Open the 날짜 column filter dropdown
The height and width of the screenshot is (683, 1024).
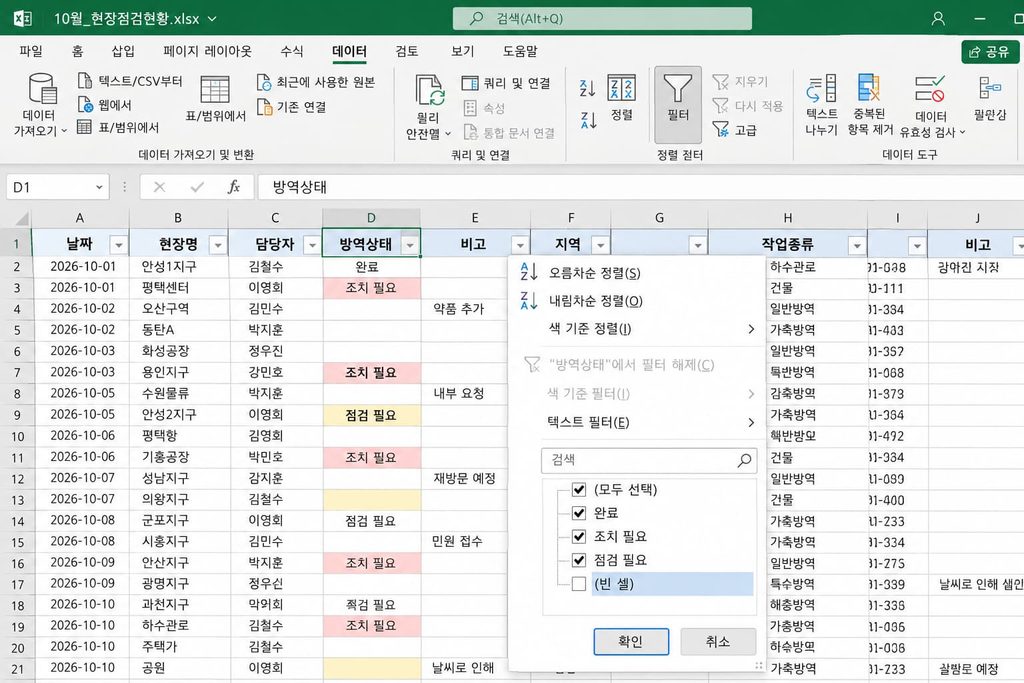(119, 245)
